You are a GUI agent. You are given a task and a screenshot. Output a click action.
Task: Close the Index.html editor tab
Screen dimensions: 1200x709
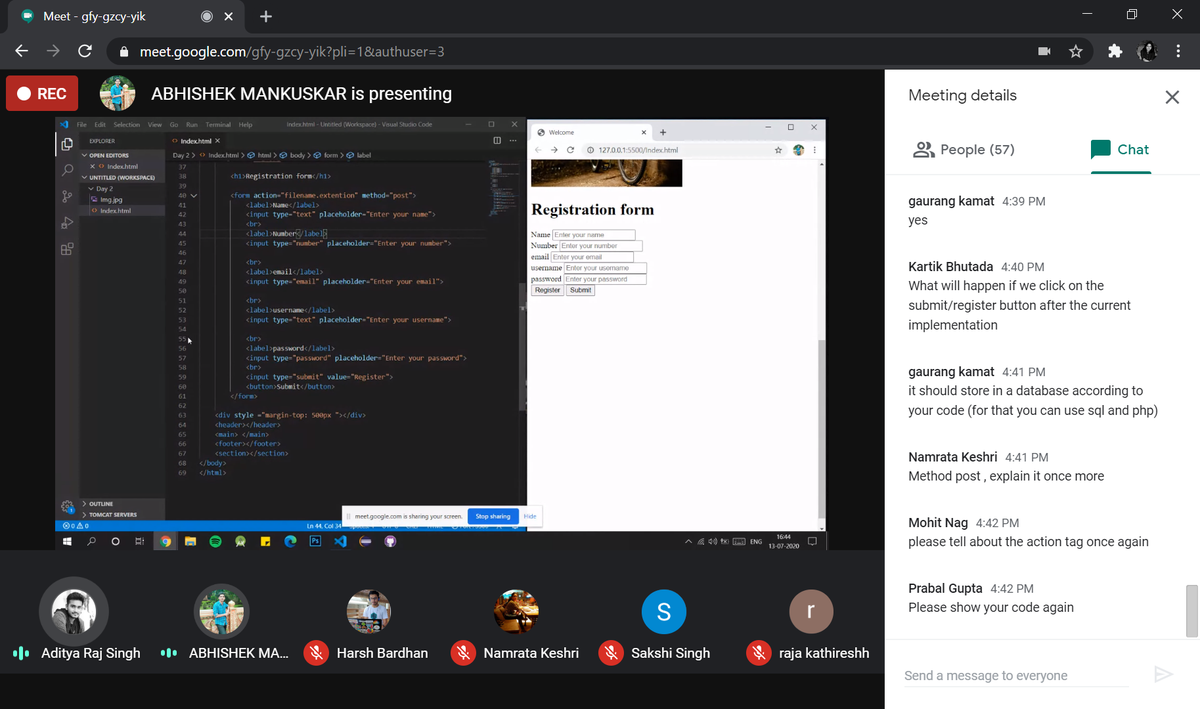click(x=218, y=141)
